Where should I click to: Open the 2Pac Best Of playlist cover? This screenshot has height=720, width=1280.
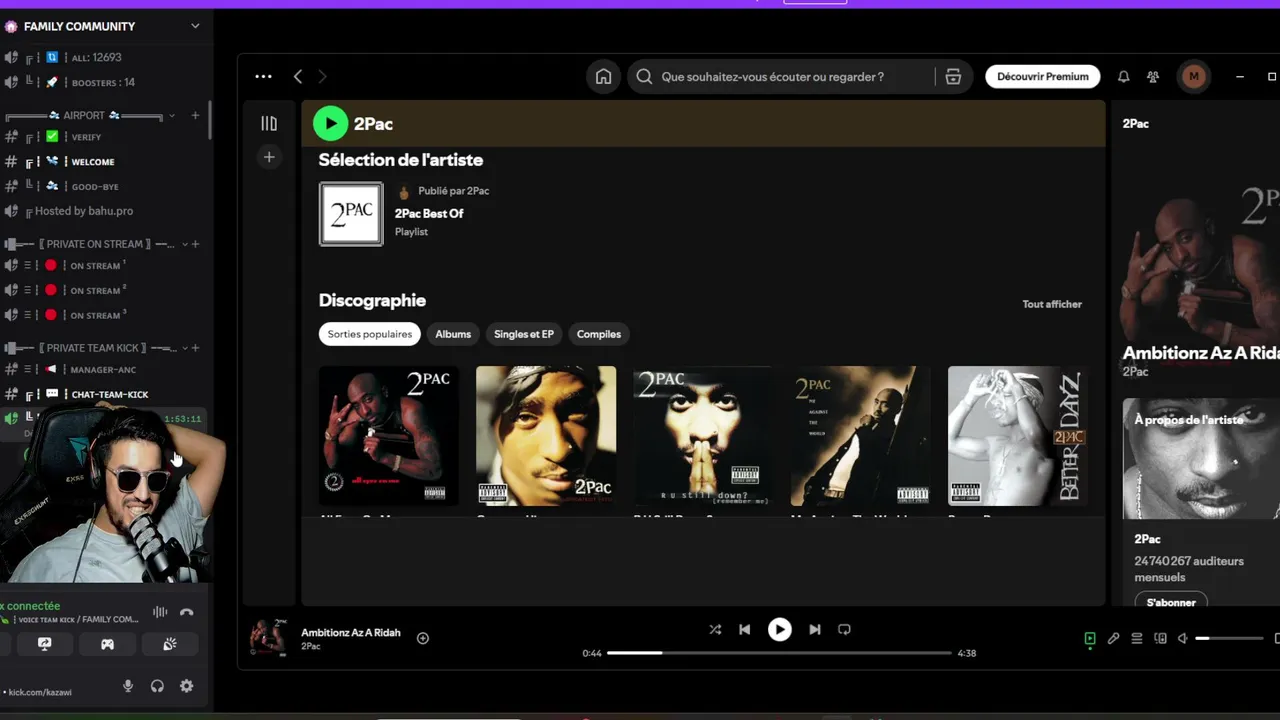tap(351, 214)
